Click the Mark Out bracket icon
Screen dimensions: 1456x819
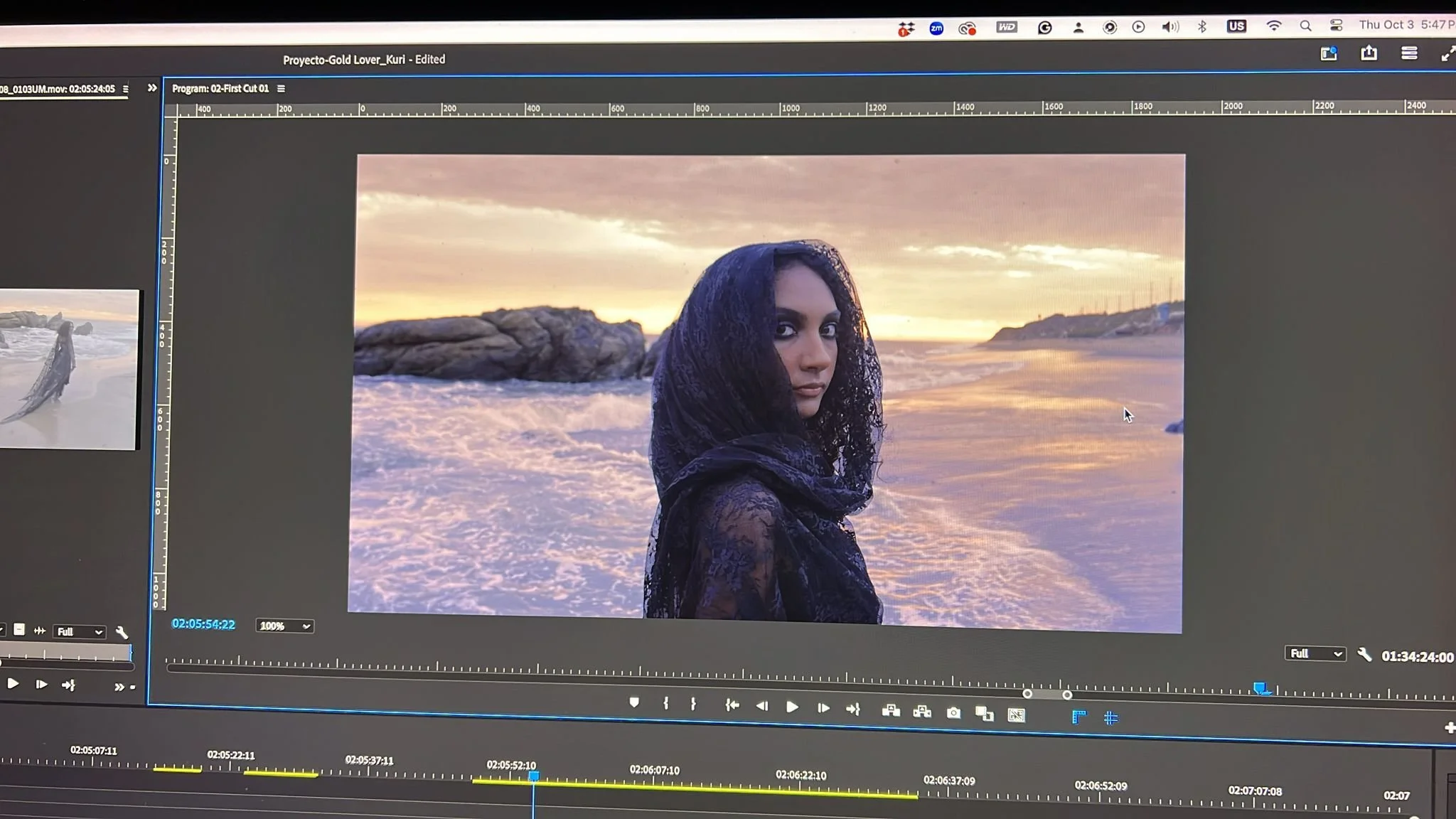click(693, 704)
